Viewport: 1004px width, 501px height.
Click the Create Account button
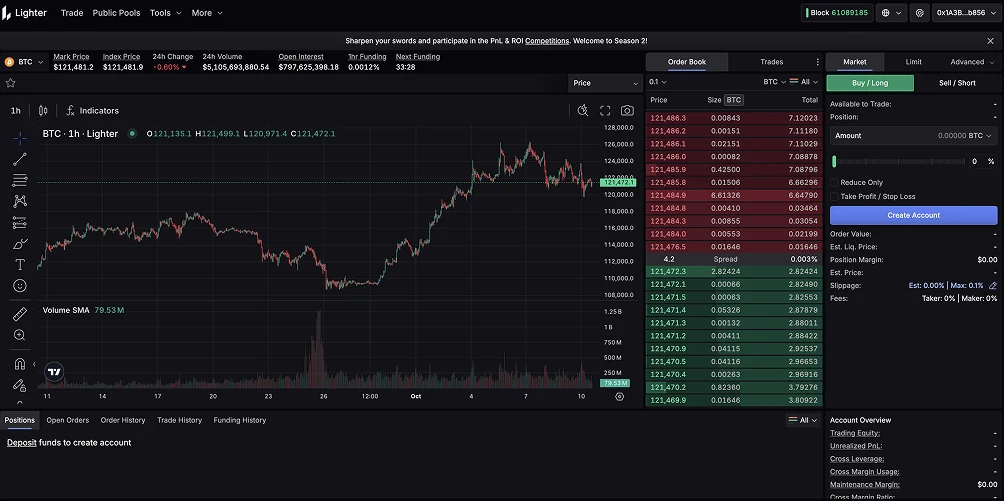point(913,215)
